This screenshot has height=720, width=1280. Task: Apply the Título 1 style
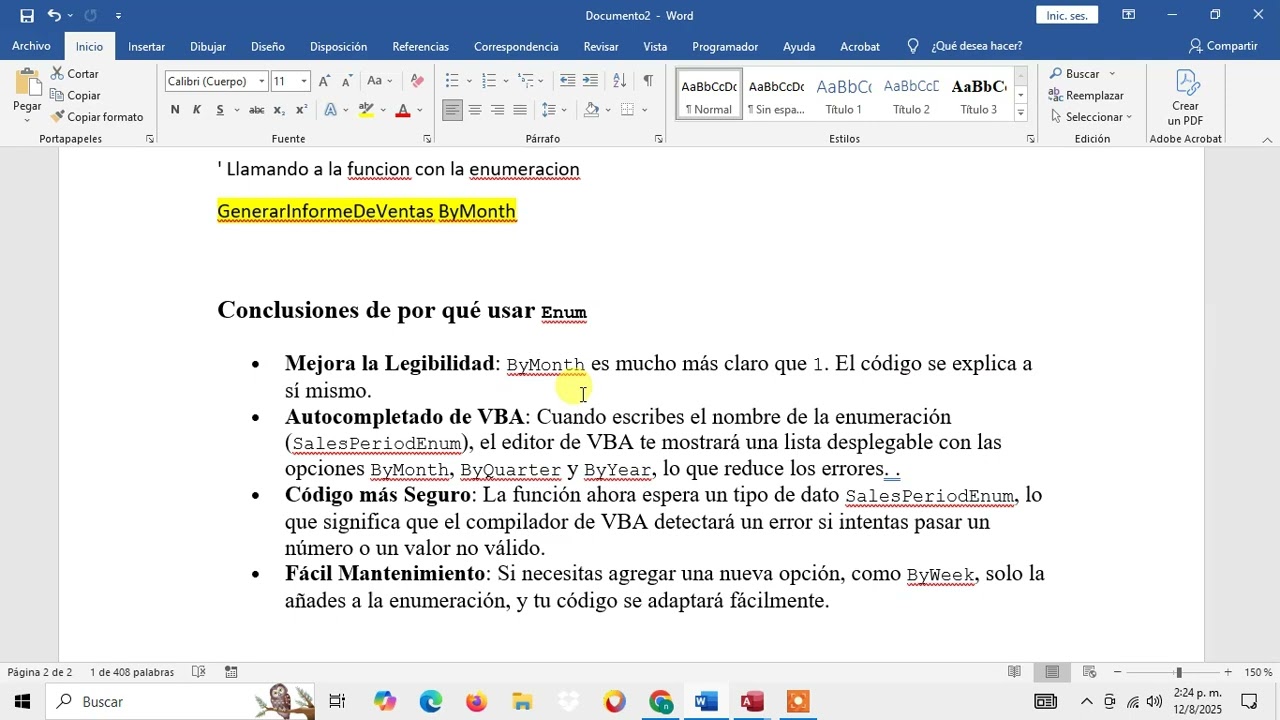point(844,95)
